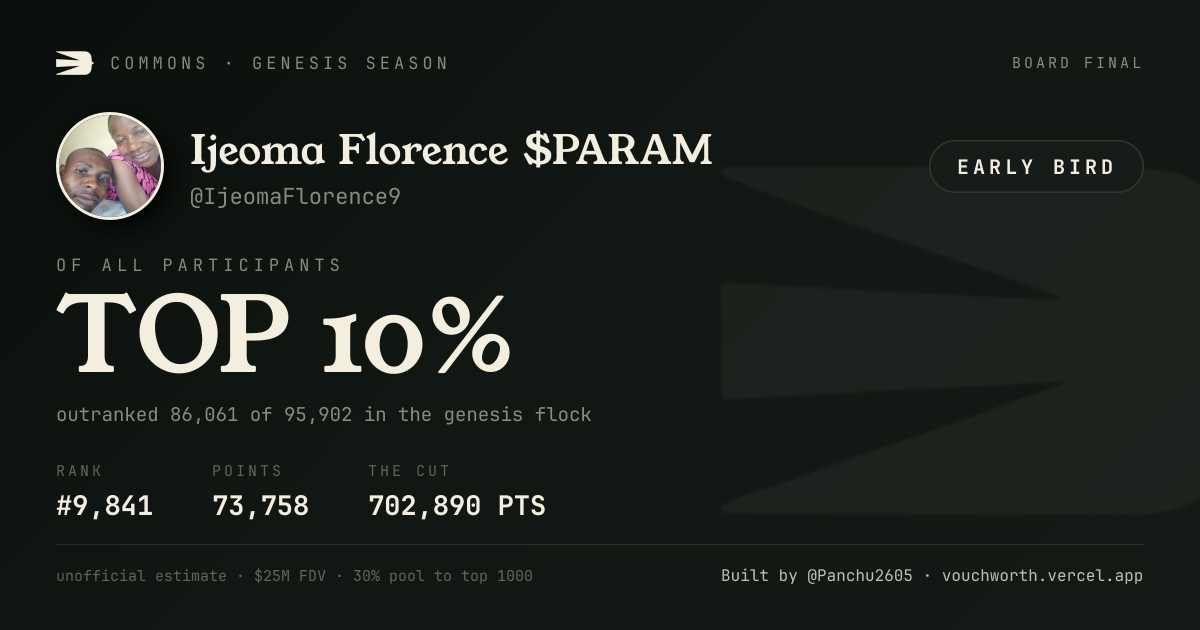Viewport: 1200px width, 630px height.
Task: Click the Commons bird logo icon
Action: [74, 63]
